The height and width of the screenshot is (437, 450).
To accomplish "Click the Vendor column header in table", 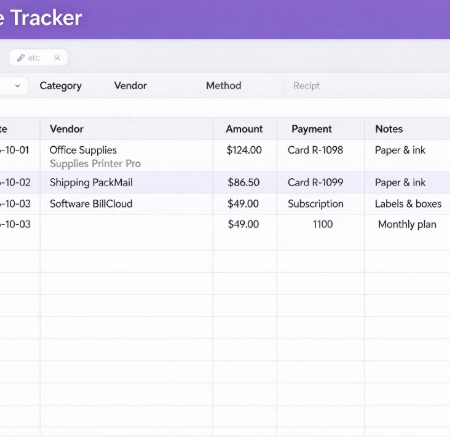I will pos(67,129).
